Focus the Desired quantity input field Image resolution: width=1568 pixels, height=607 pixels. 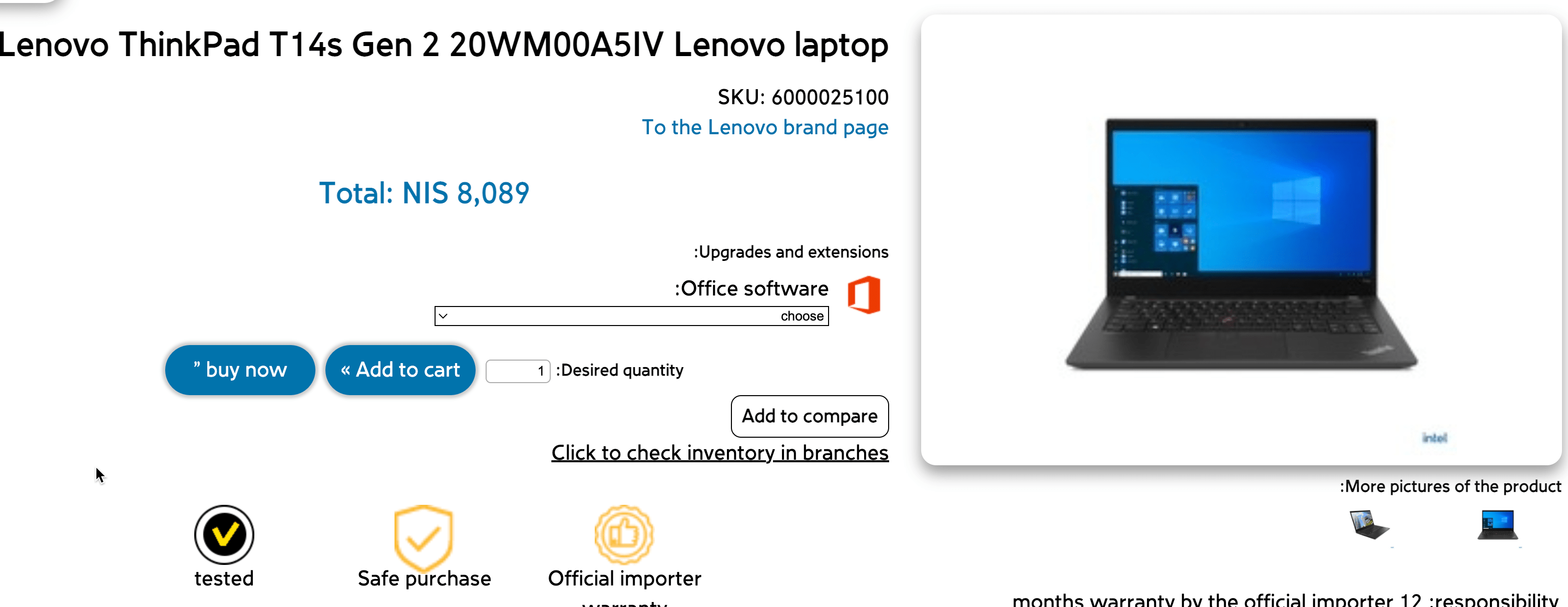(518, 371)
